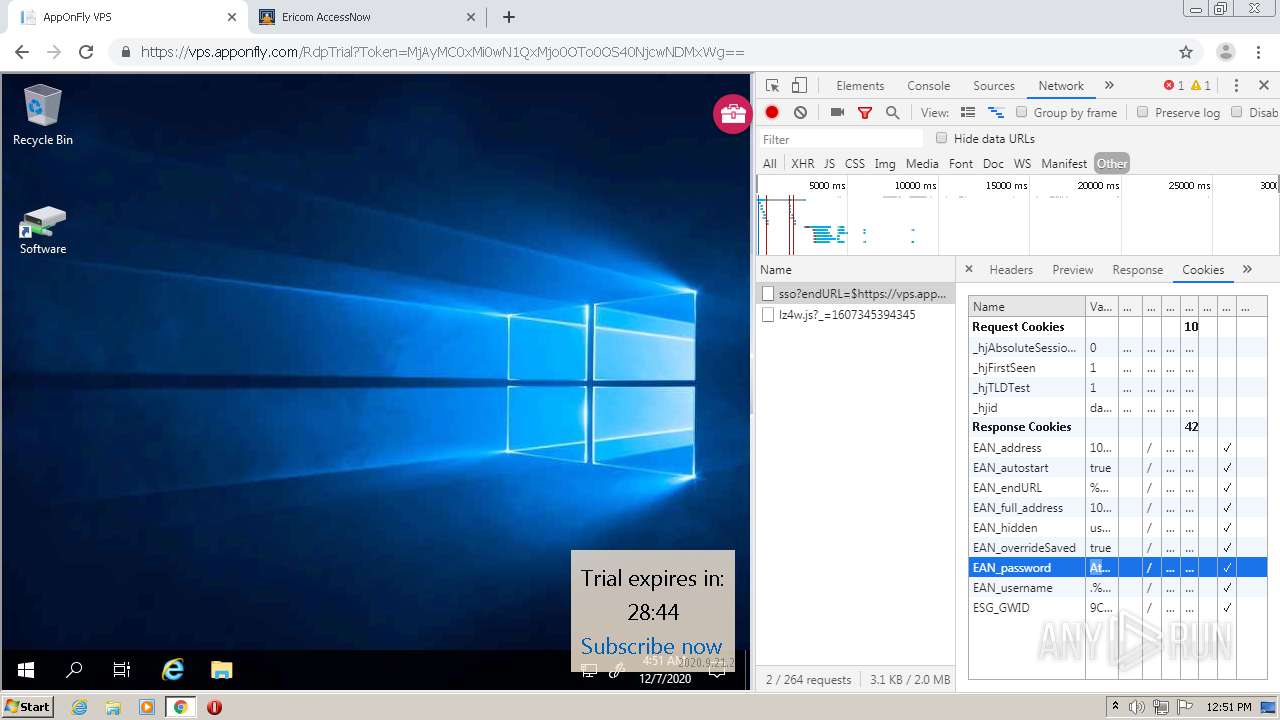Filter requests by JS type
This screenshot has height=720, width=1280.
(x=829, y=164)
